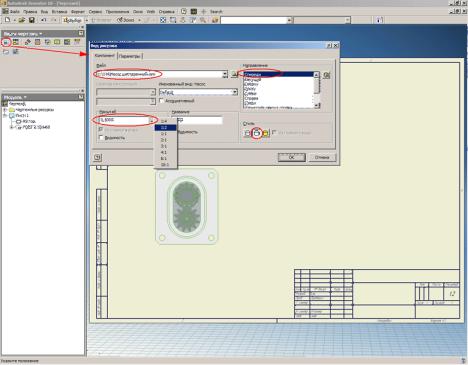Select the Overlay View tool
Image resolution: width=468 pixels, height=365 pixels.
pyautogui.click(x=77, y=42)
